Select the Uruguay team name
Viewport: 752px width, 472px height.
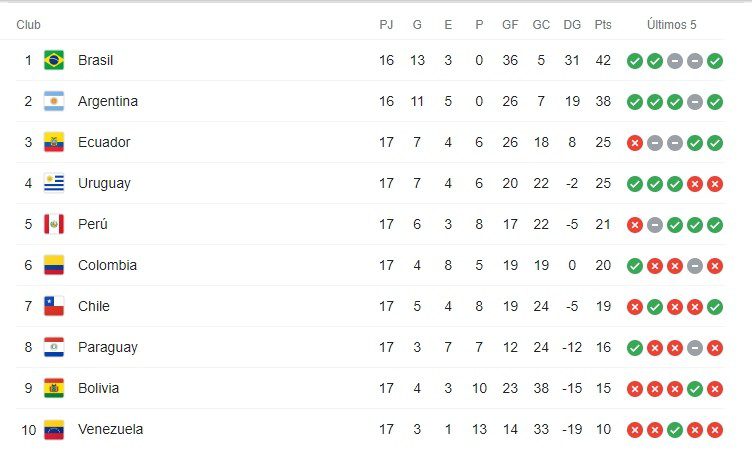tap(104, 184)
